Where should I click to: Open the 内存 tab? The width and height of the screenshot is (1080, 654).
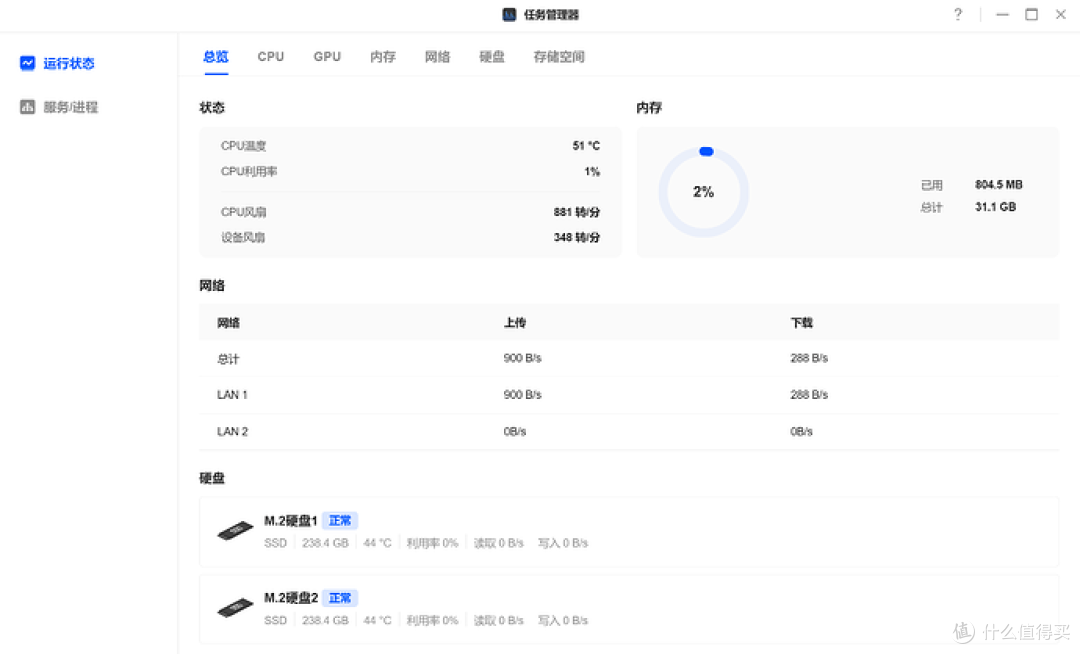[382, 57]
